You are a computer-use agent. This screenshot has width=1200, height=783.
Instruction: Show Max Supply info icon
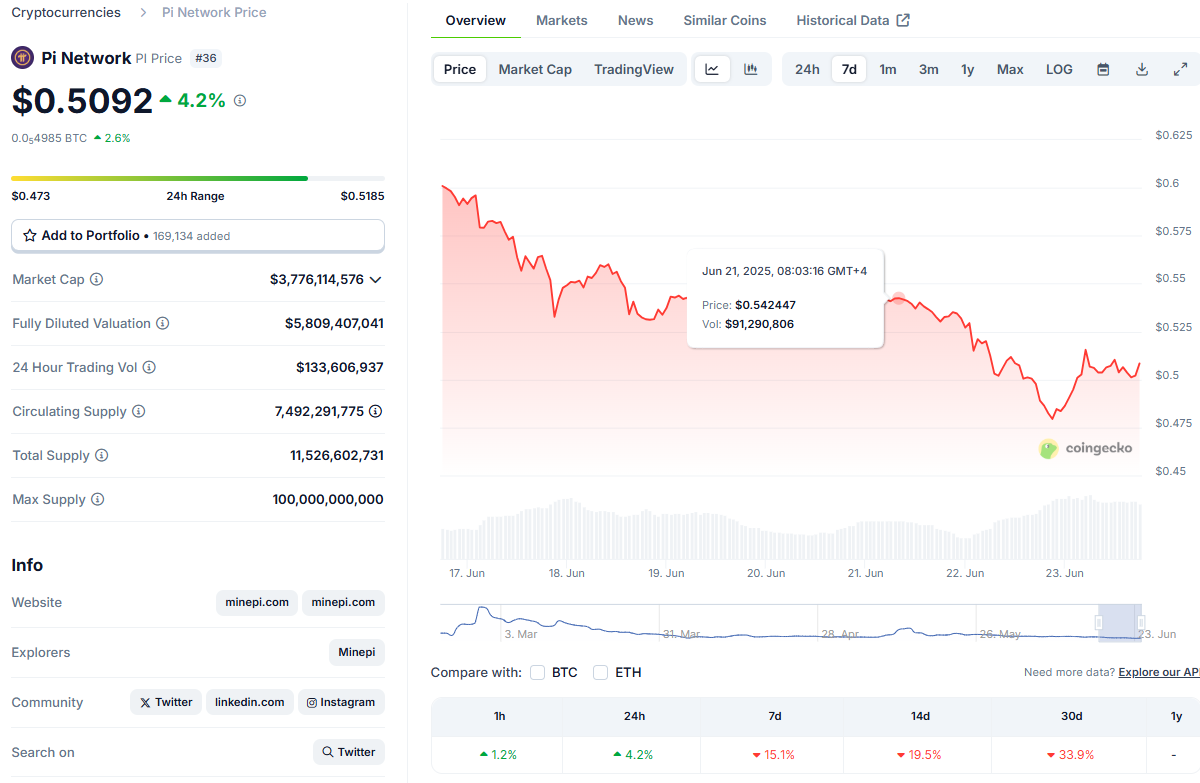(x=98, y=499)
